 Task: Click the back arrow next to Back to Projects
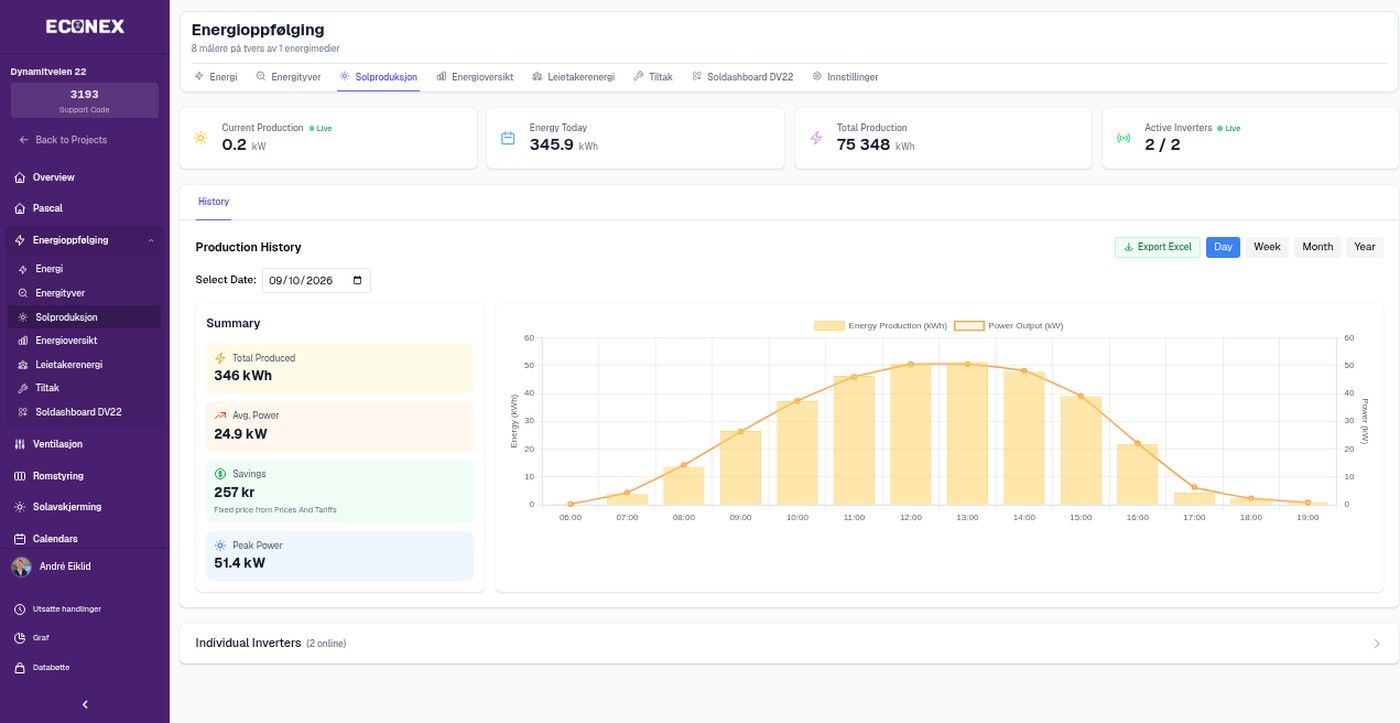24,140
